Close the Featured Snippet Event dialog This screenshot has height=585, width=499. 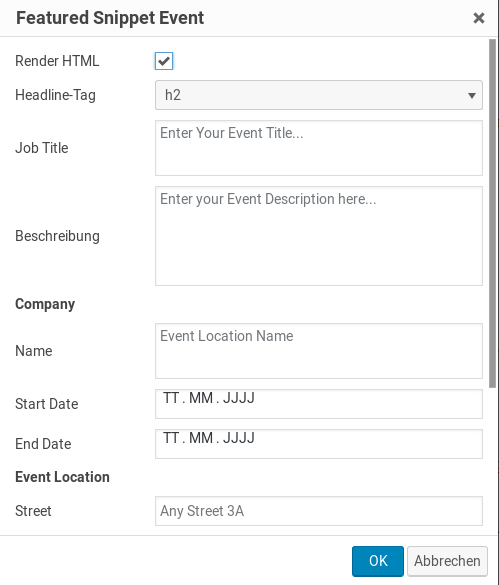coord(478,18)
